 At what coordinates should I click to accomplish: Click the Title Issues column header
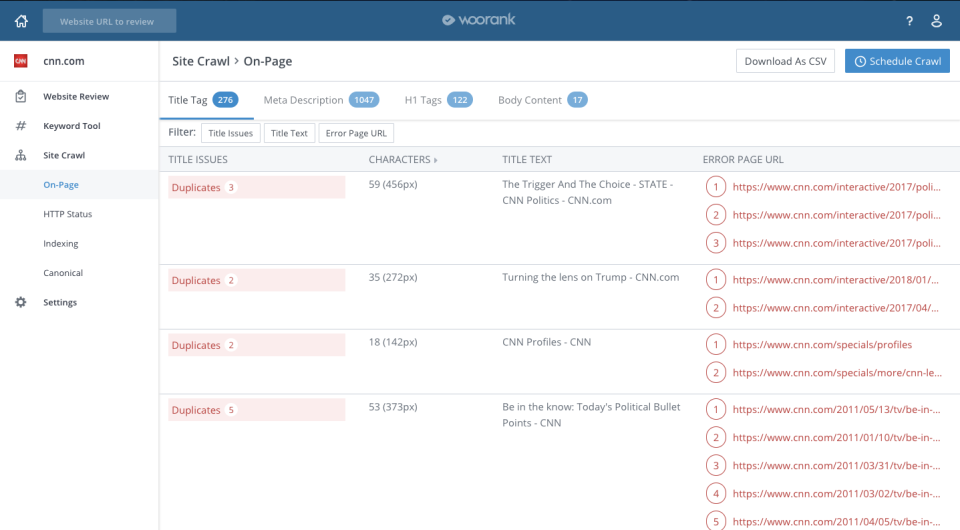tap(198, 159)
